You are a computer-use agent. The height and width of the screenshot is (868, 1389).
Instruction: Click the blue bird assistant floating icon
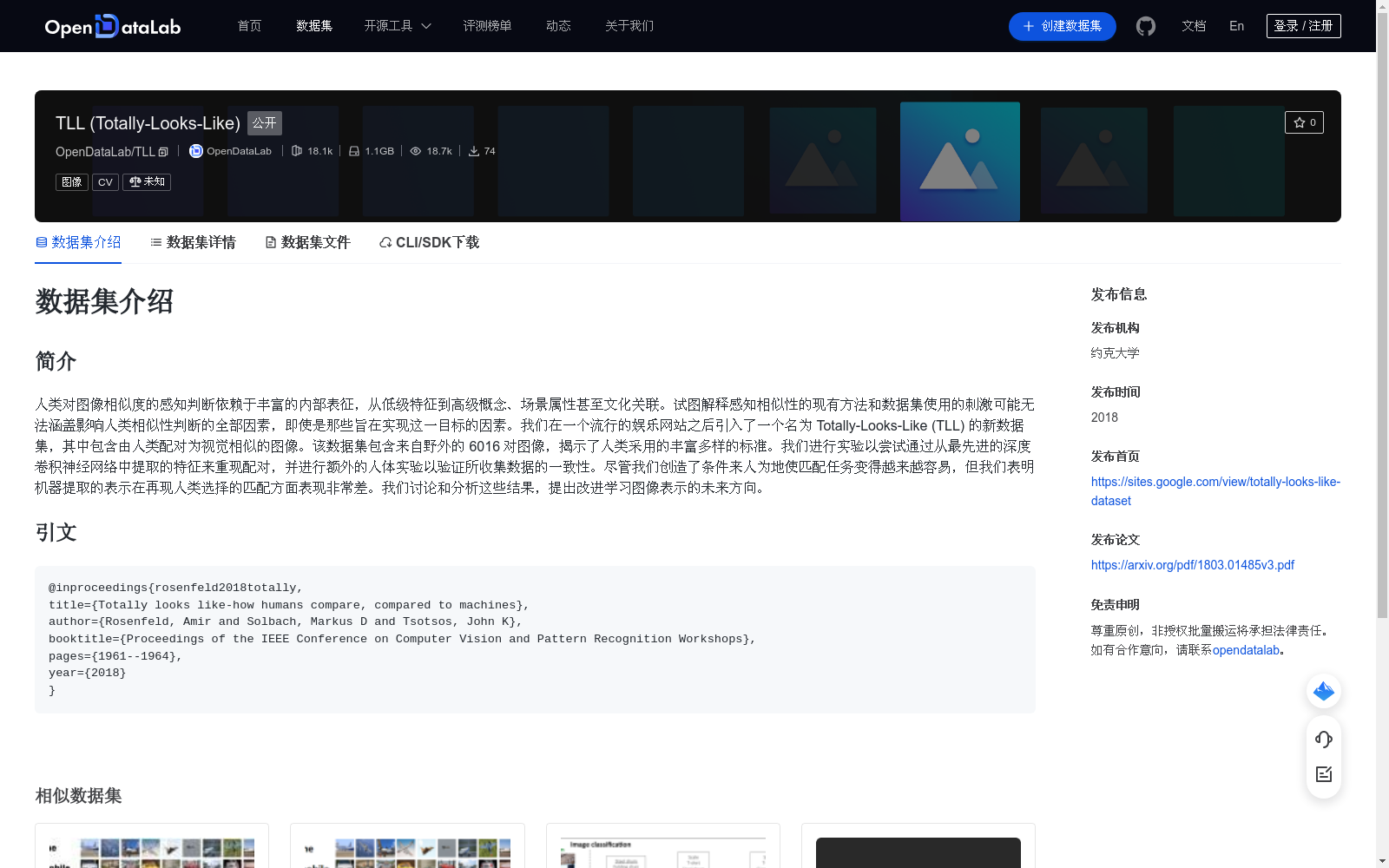[1324, 691]
